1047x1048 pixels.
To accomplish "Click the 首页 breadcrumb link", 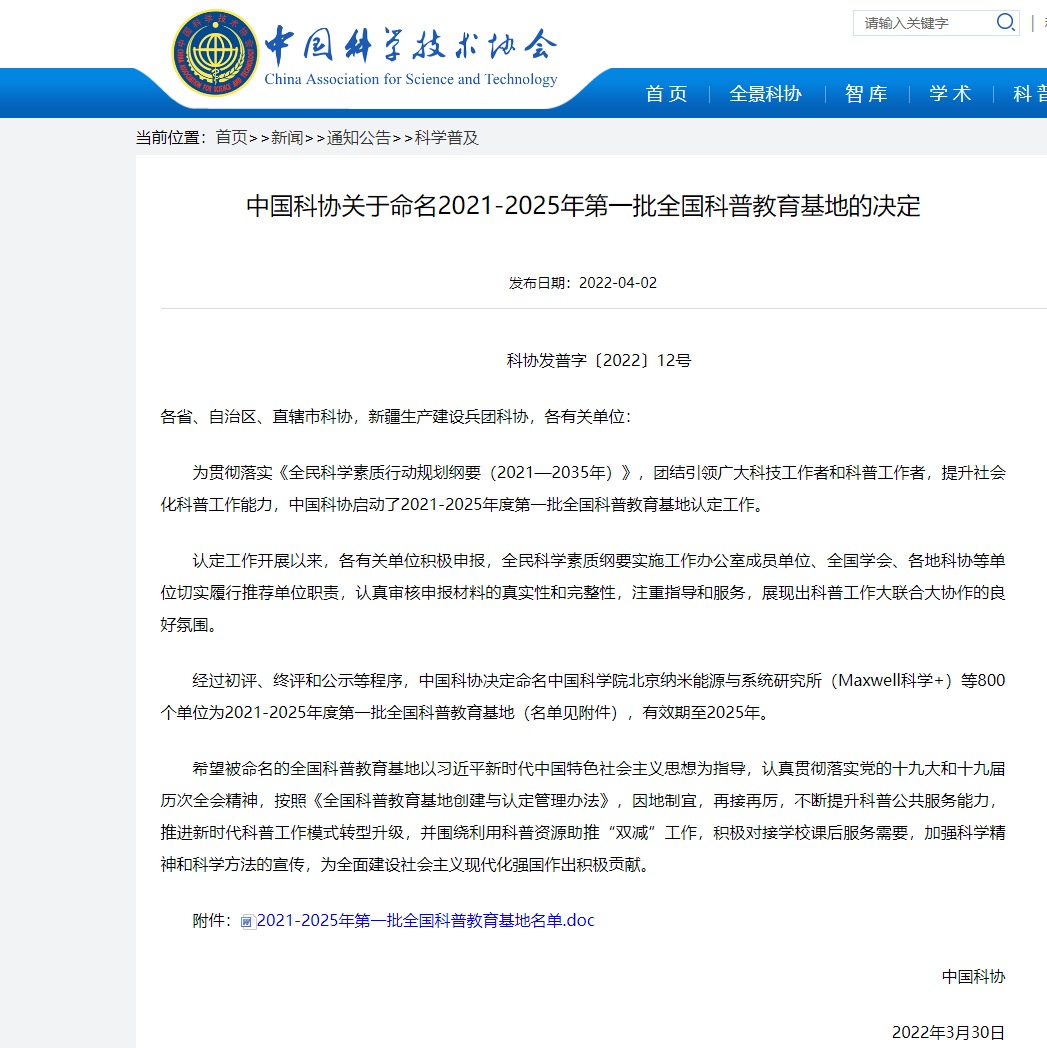I will click(231, 138).
